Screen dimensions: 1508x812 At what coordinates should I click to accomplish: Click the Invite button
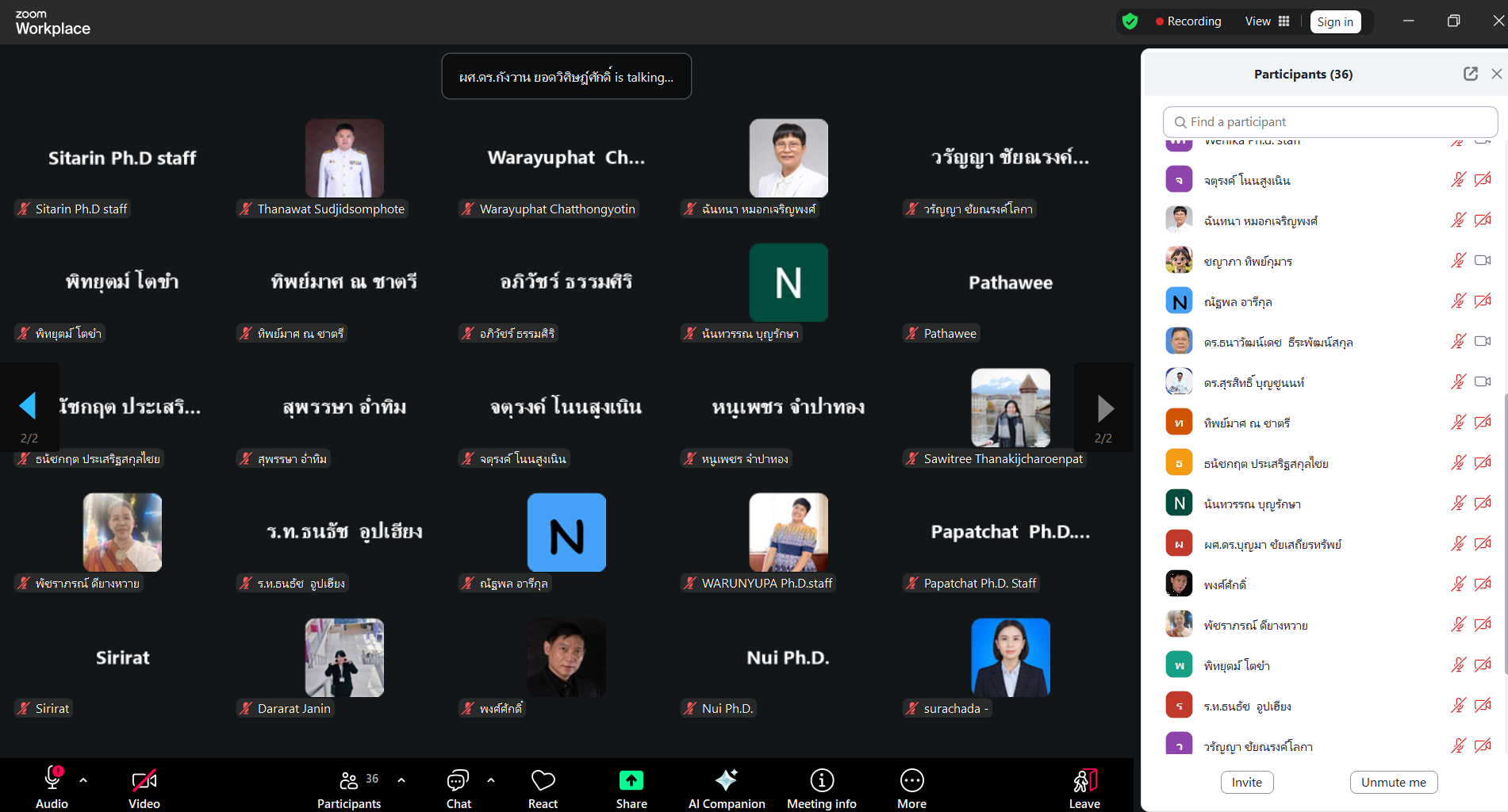[x=1246, y=782]
